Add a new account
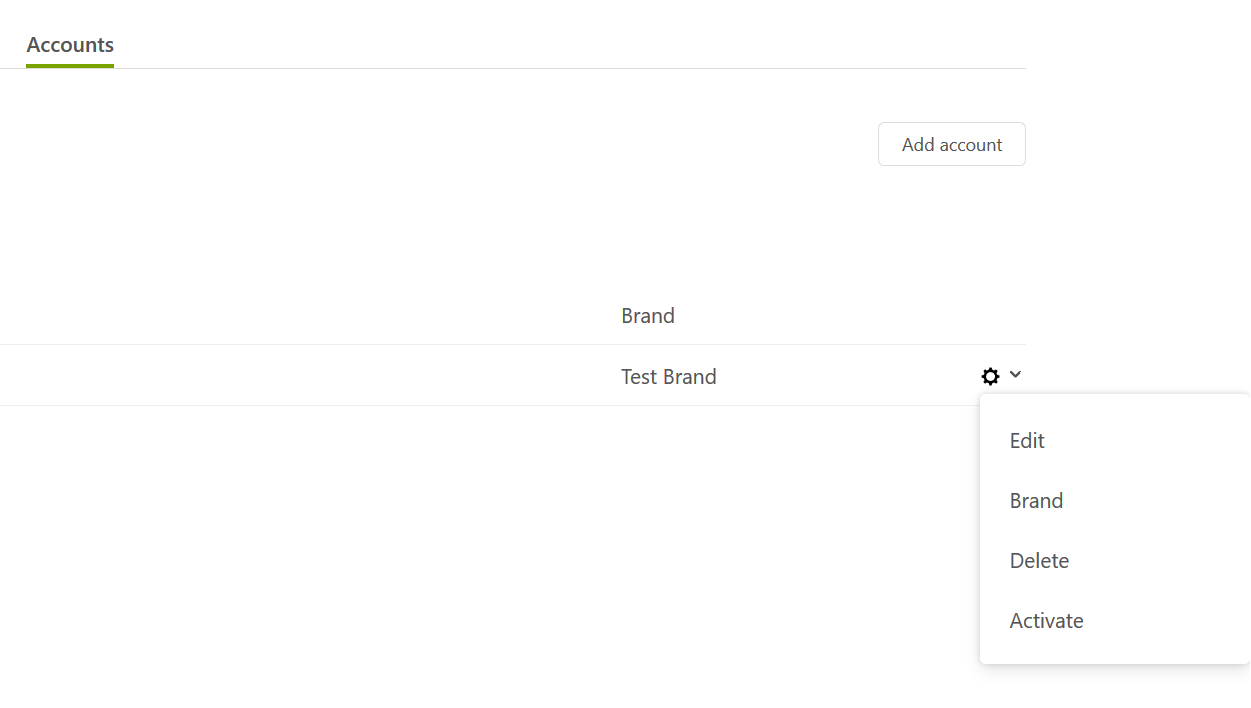 coord(952,144)
